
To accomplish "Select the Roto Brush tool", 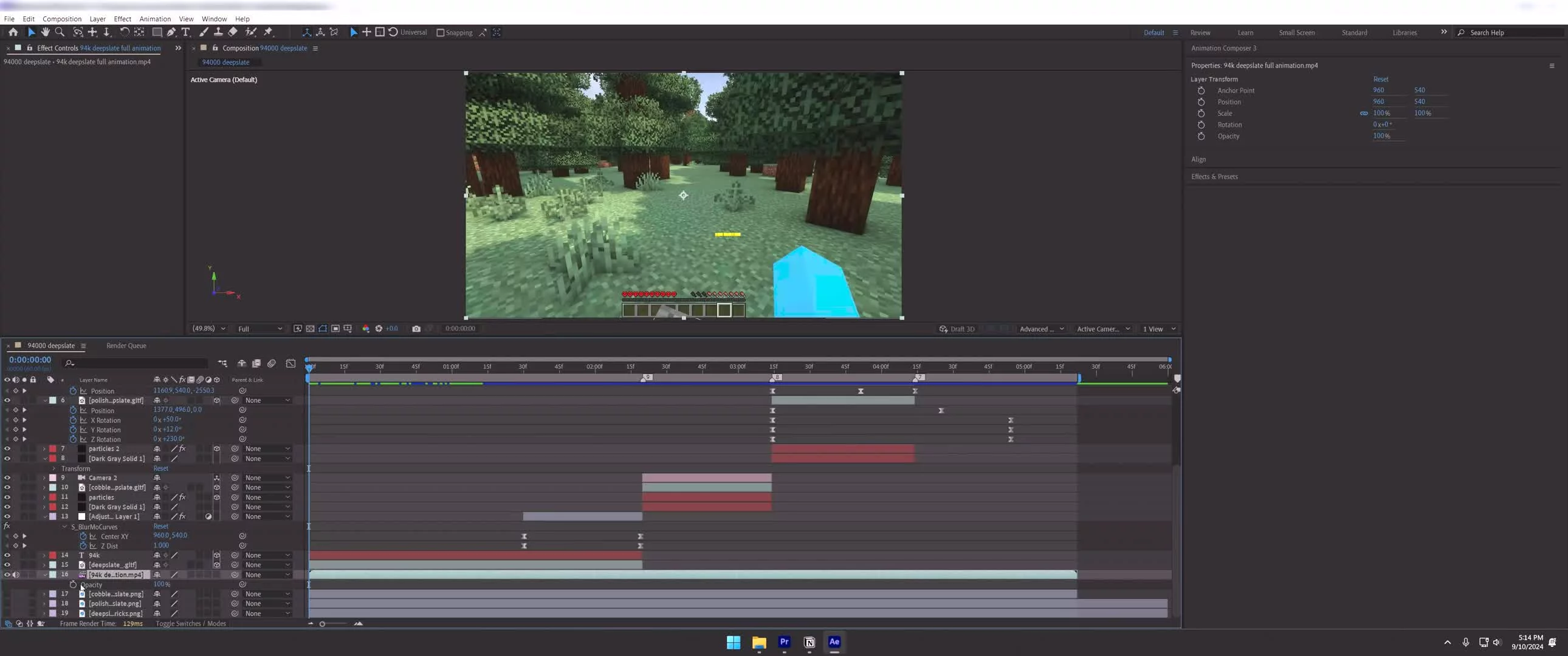I will coord(250,32).
